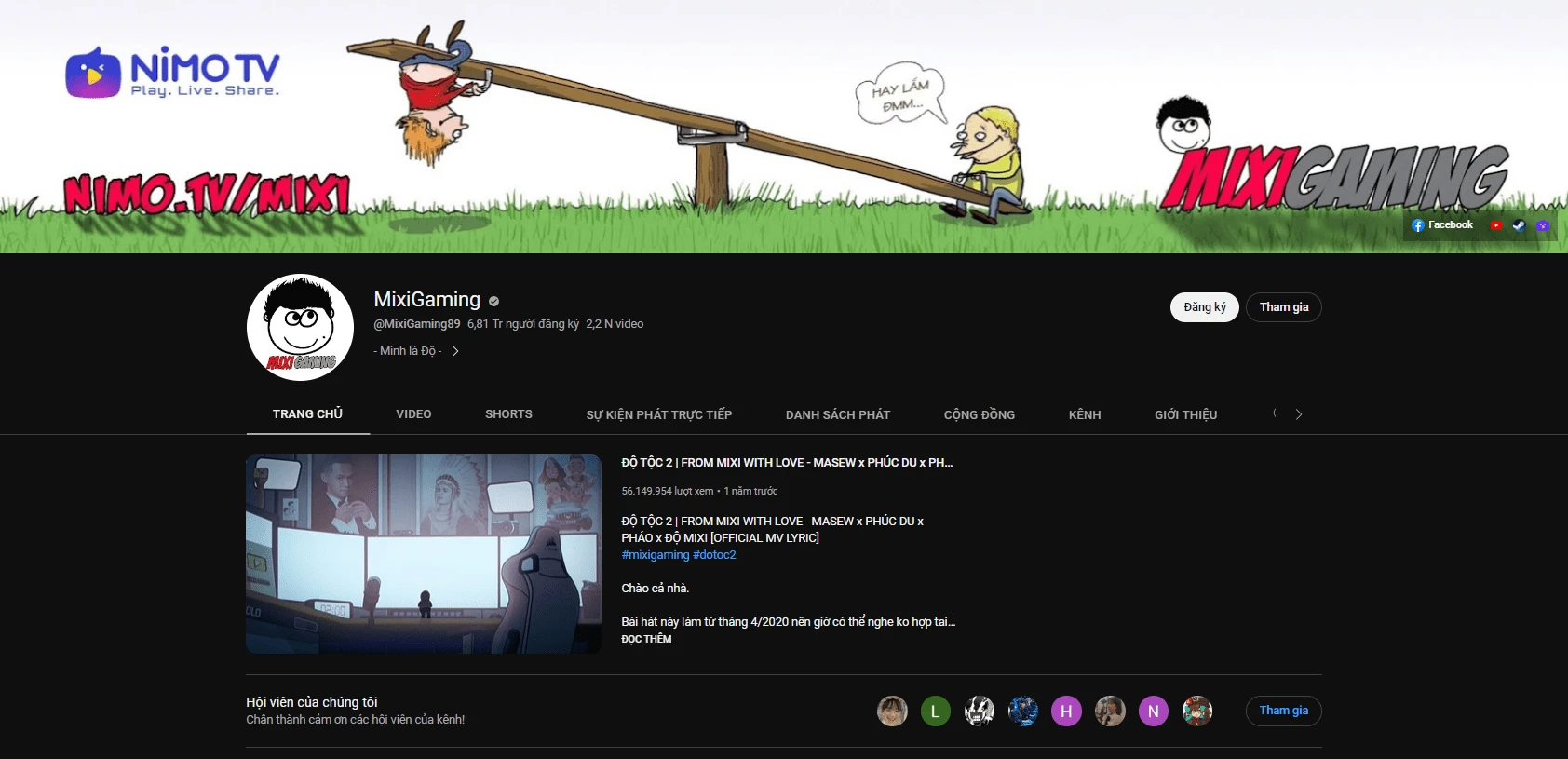1568x759 pixels.
Task: Open the purple Nimo TV link icon
Action: [x=1543, y=225]
